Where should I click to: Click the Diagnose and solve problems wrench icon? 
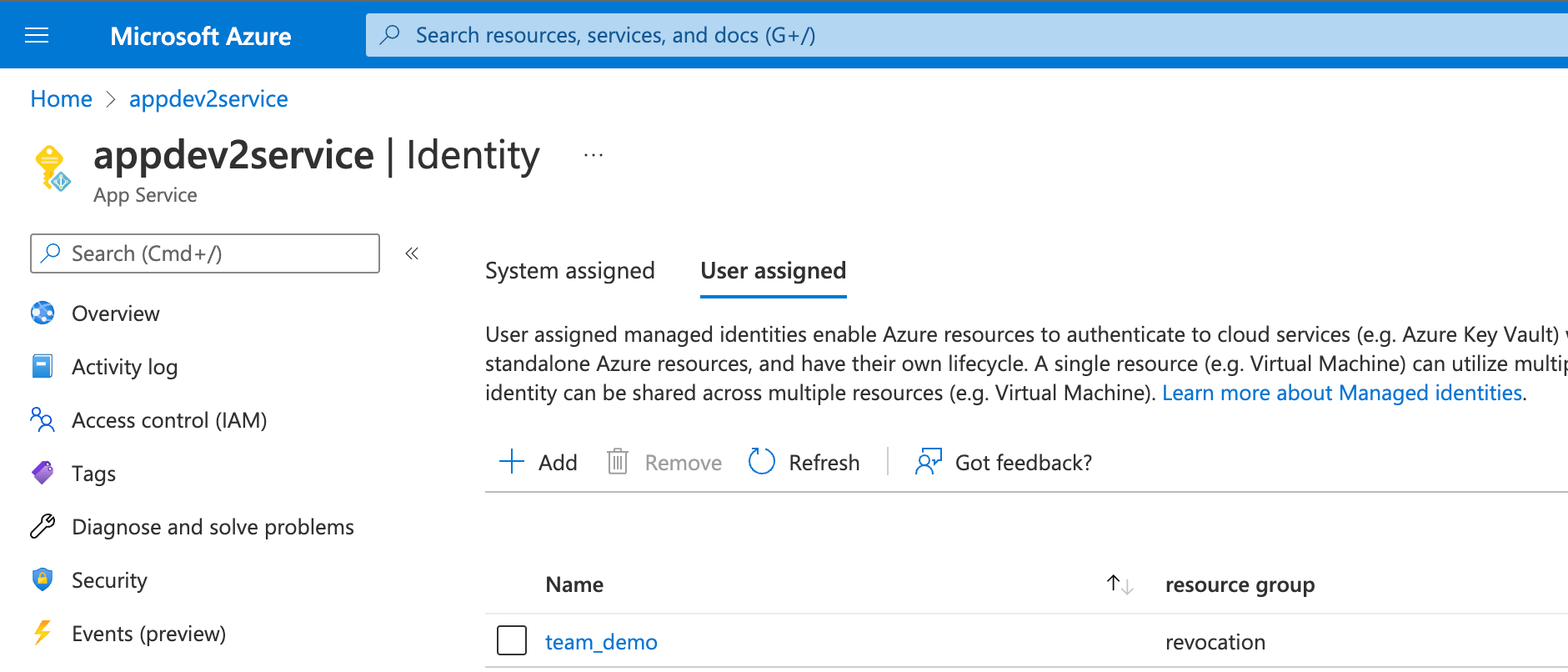pos(43,526)
